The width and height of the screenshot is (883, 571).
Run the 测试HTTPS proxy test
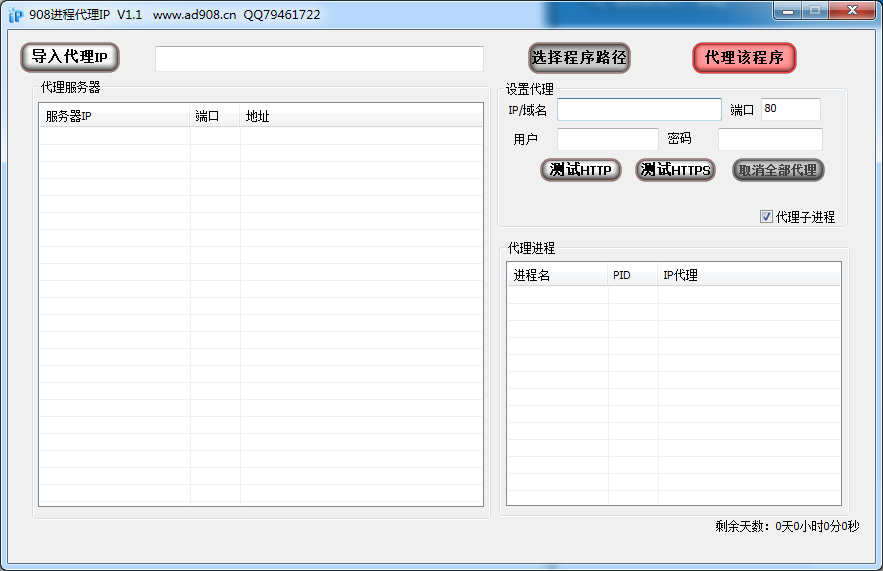pyautogui.click(x=675, y=170)
